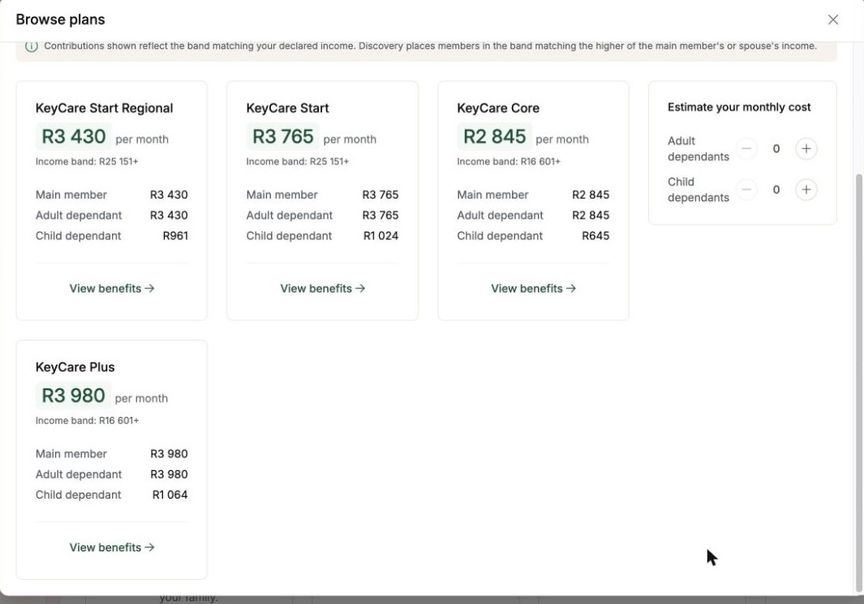Image resolution: width=864 pixels, height=604 pixels.
Task: Click the adult dependants count value
Action: pyautogui.click(x=776, y=149)
